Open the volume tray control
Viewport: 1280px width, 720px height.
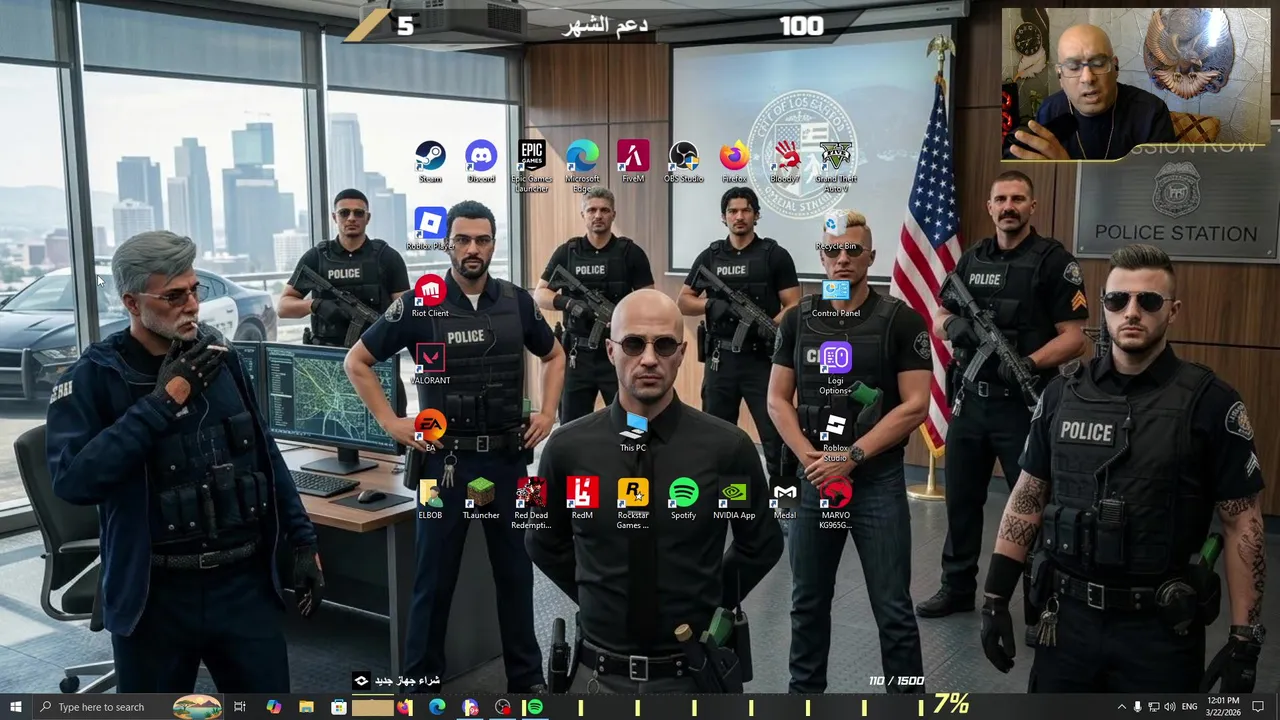(1169, 707)
